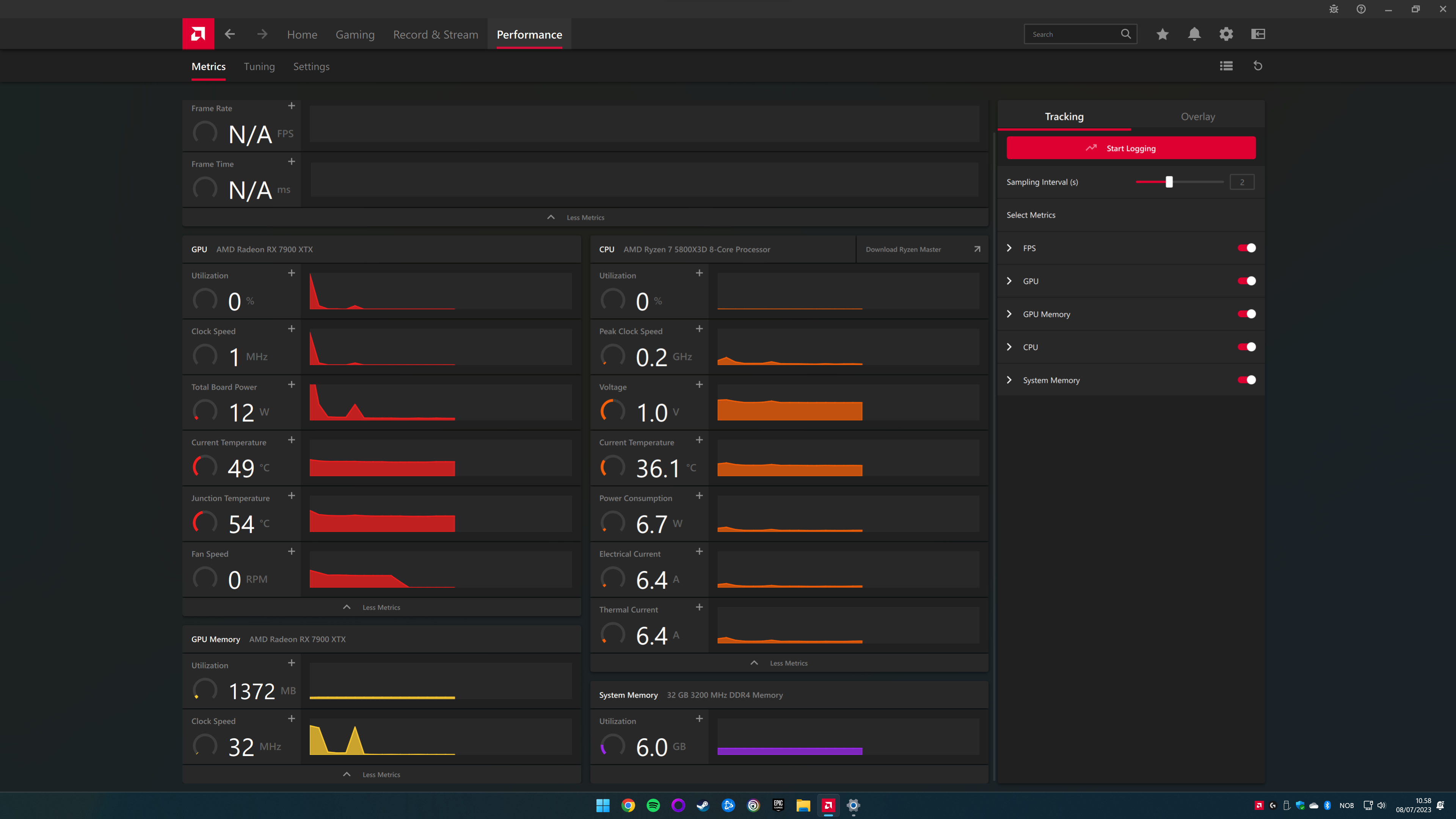
Task: Open the help question mark icon
Action: coord(1361,9)
